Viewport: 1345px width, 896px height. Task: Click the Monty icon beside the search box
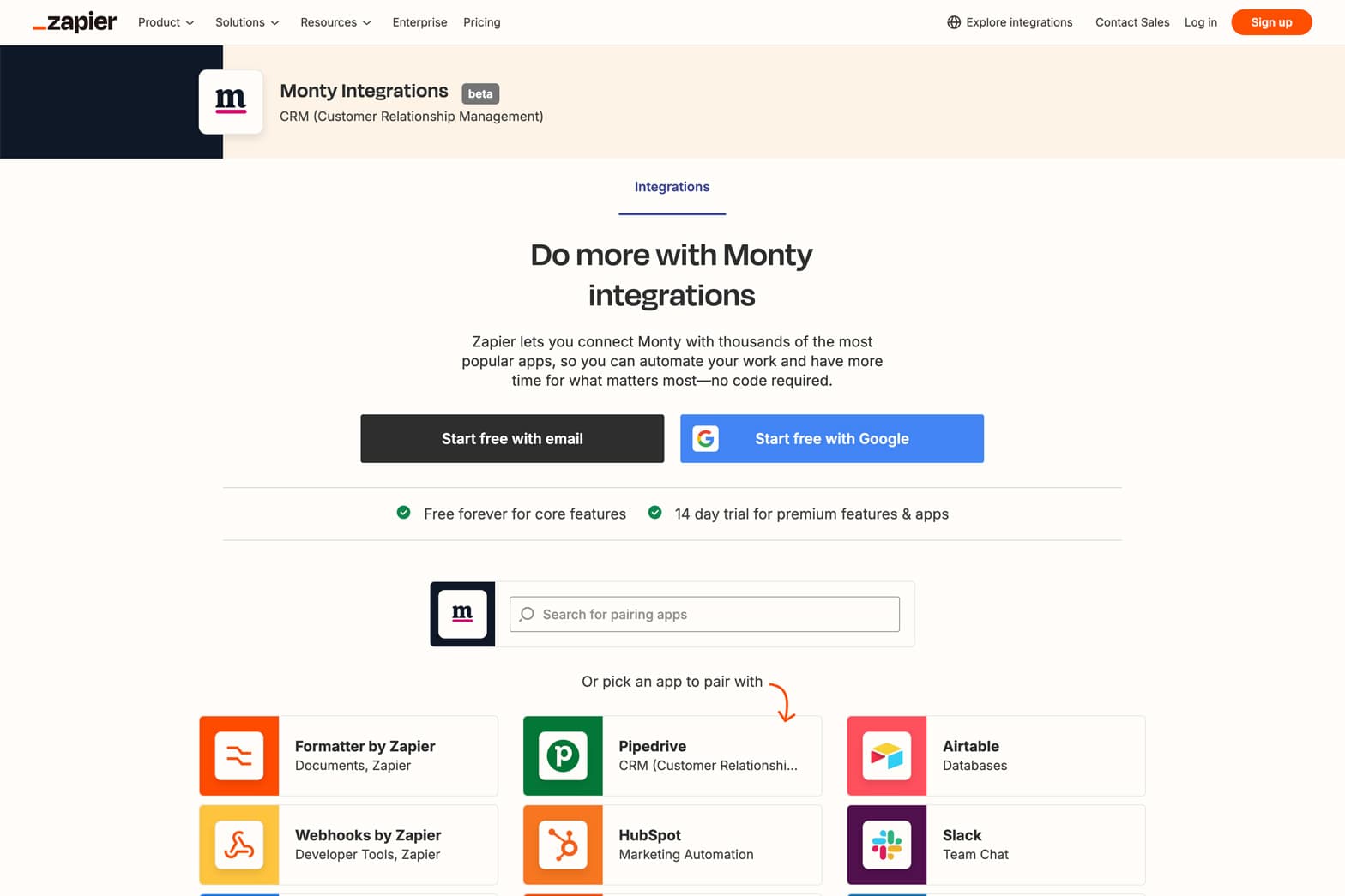tap(462, 614)
